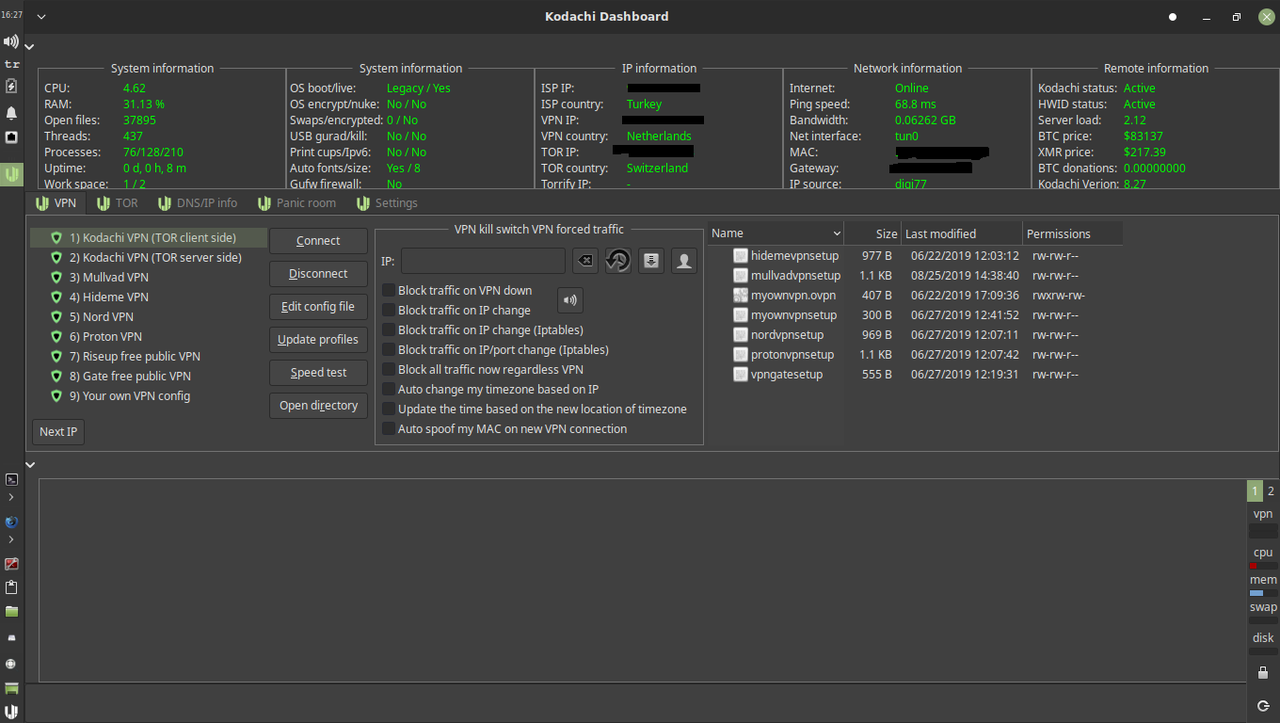This screenshot has height=723, width=1280.
Task: Click the history restore clock icon
Action: point(618,261)
